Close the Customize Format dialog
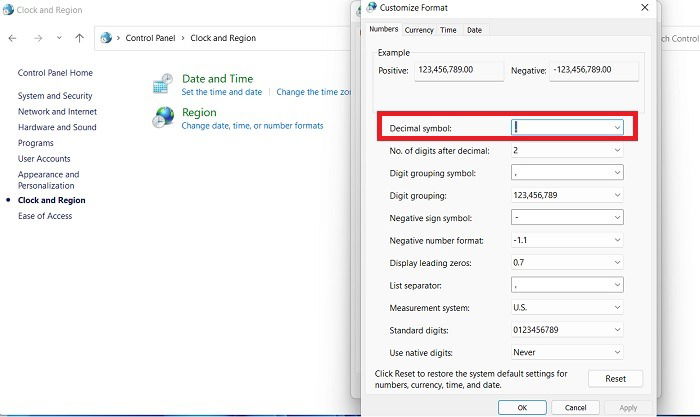700x417 pixels. [x=645, y=8]
